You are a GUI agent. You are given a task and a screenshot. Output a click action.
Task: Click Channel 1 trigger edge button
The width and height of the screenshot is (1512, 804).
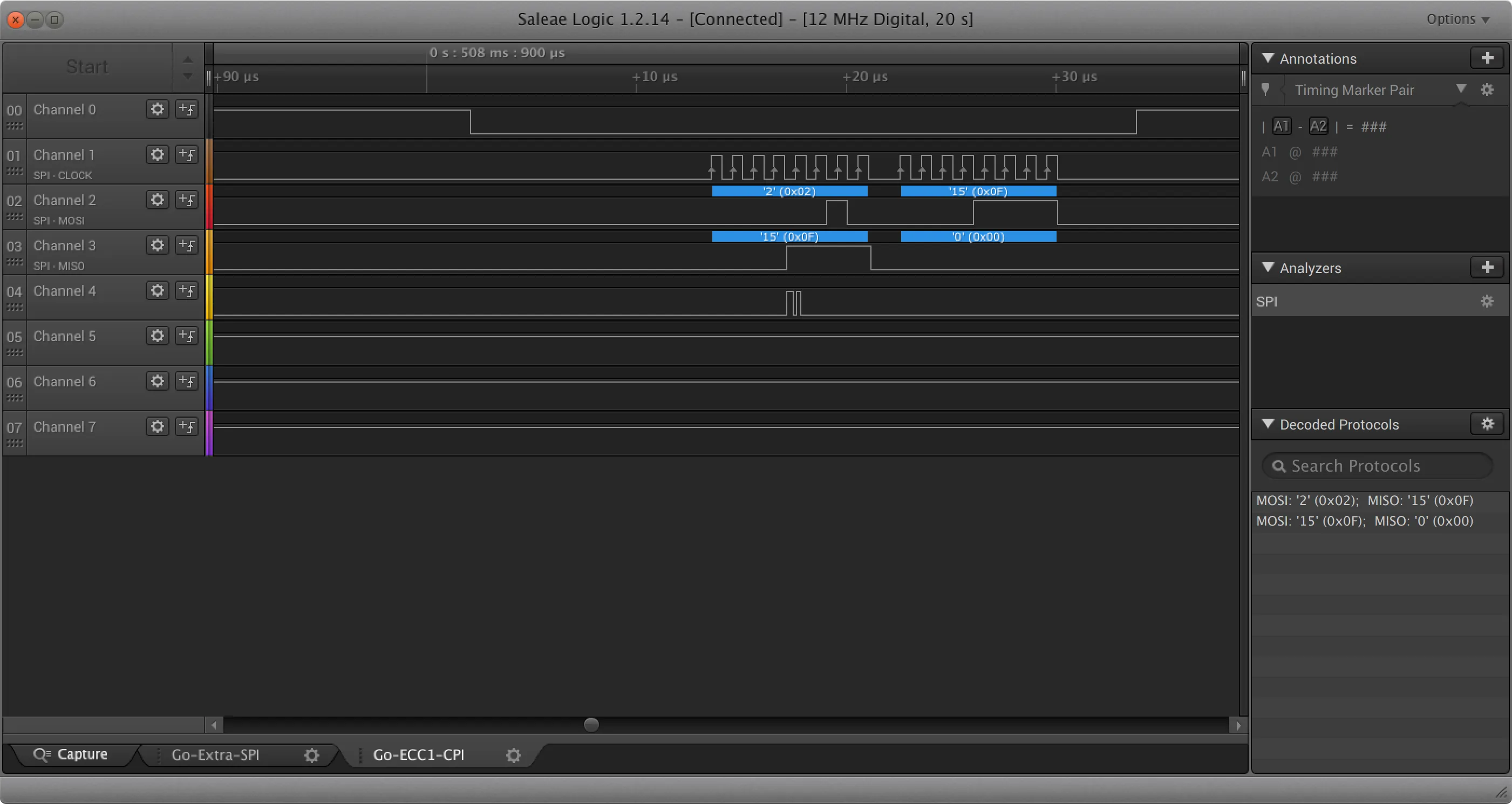click(187, 154)
